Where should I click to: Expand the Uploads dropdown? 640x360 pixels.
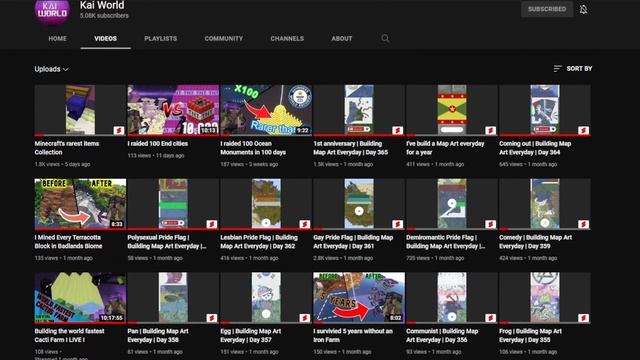click(51, 69)
